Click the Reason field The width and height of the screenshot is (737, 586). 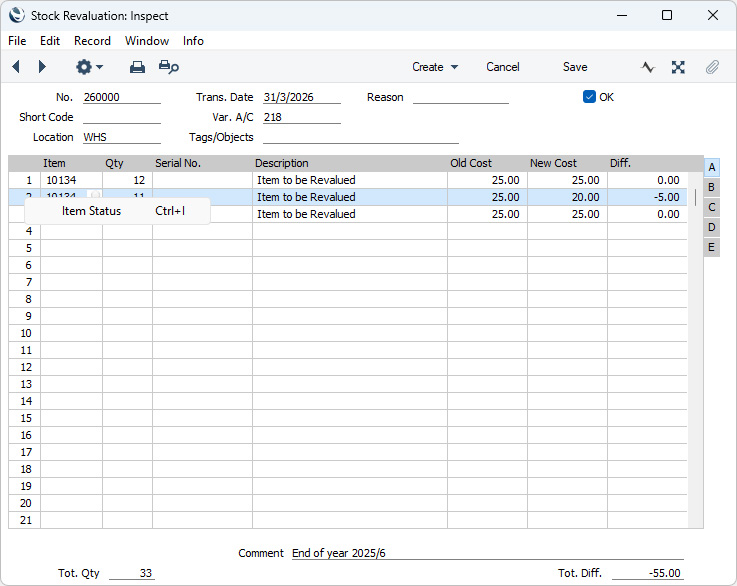point(461,97)
